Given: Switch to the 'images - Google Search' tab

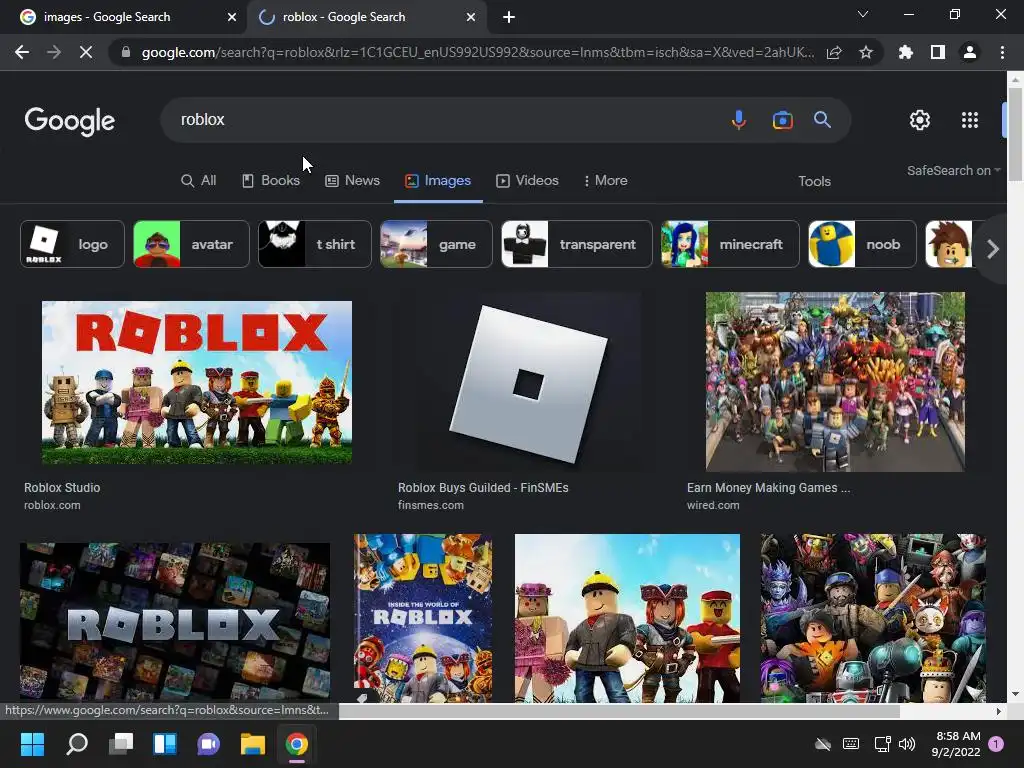Looking at the screenshot, I should [123, 17].
